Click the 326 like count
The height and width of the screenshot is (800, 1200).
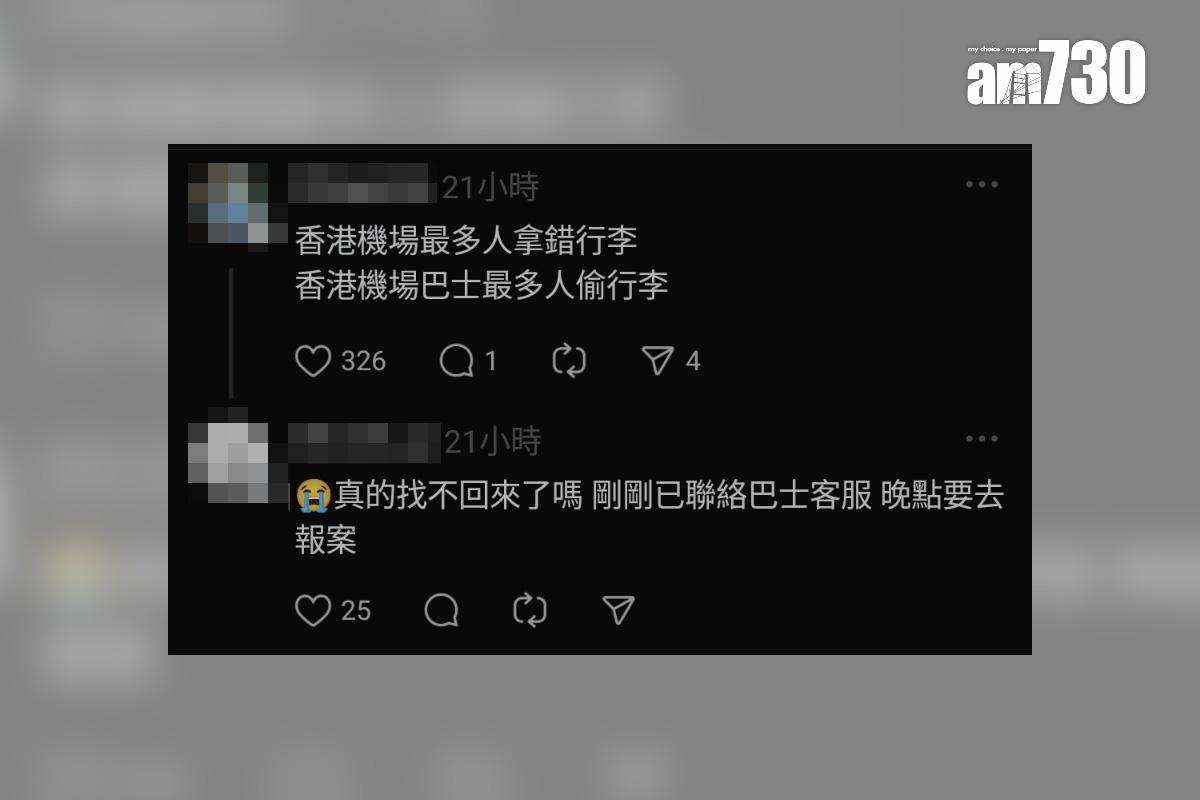[363, 361]
